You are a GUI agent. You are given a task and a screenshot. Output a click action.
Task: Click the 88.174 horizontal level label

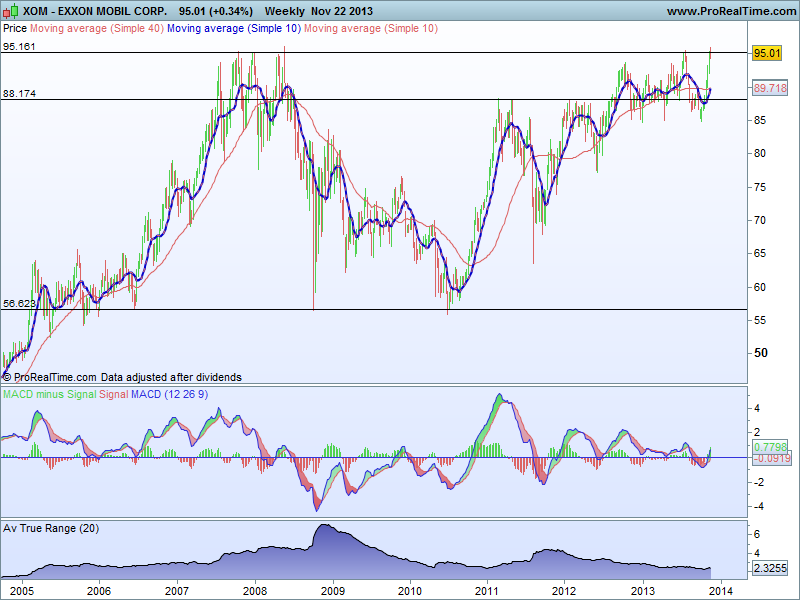coord(19,93)
